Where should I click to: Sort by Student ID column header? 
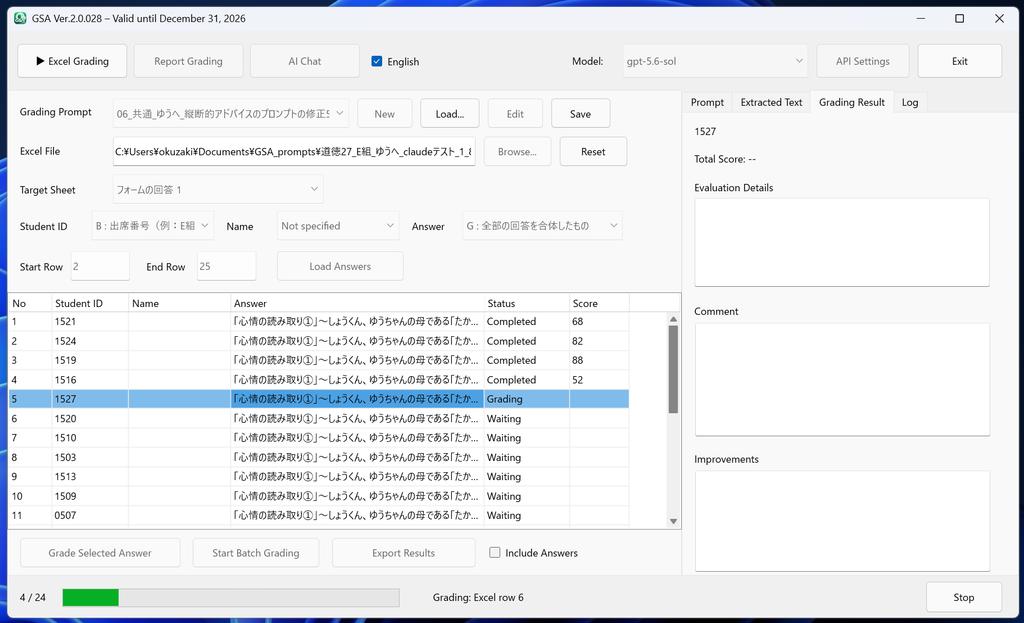[89, 304]
